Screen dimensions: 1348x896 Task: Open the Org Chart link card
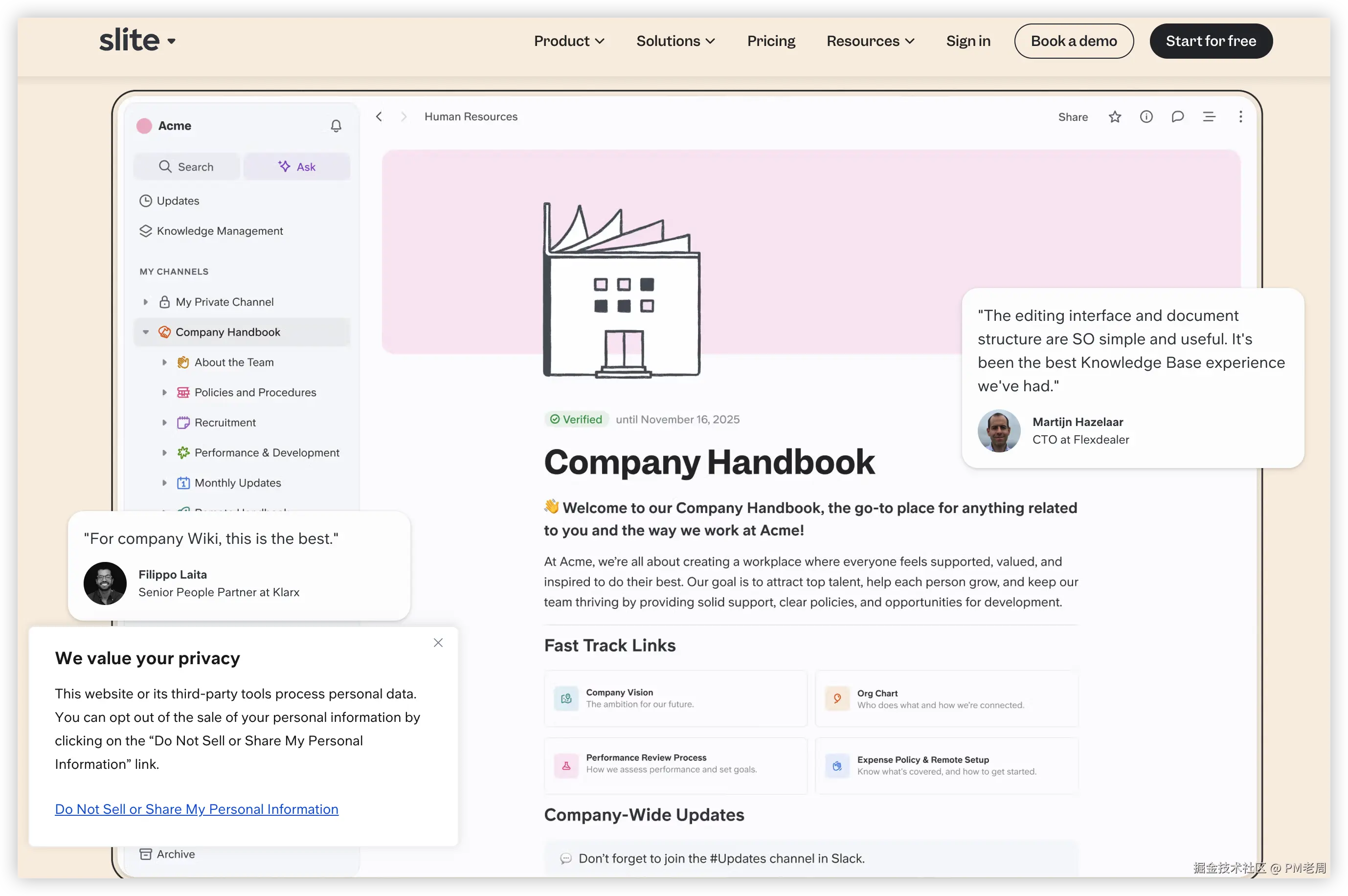click(x=946, y=698)
